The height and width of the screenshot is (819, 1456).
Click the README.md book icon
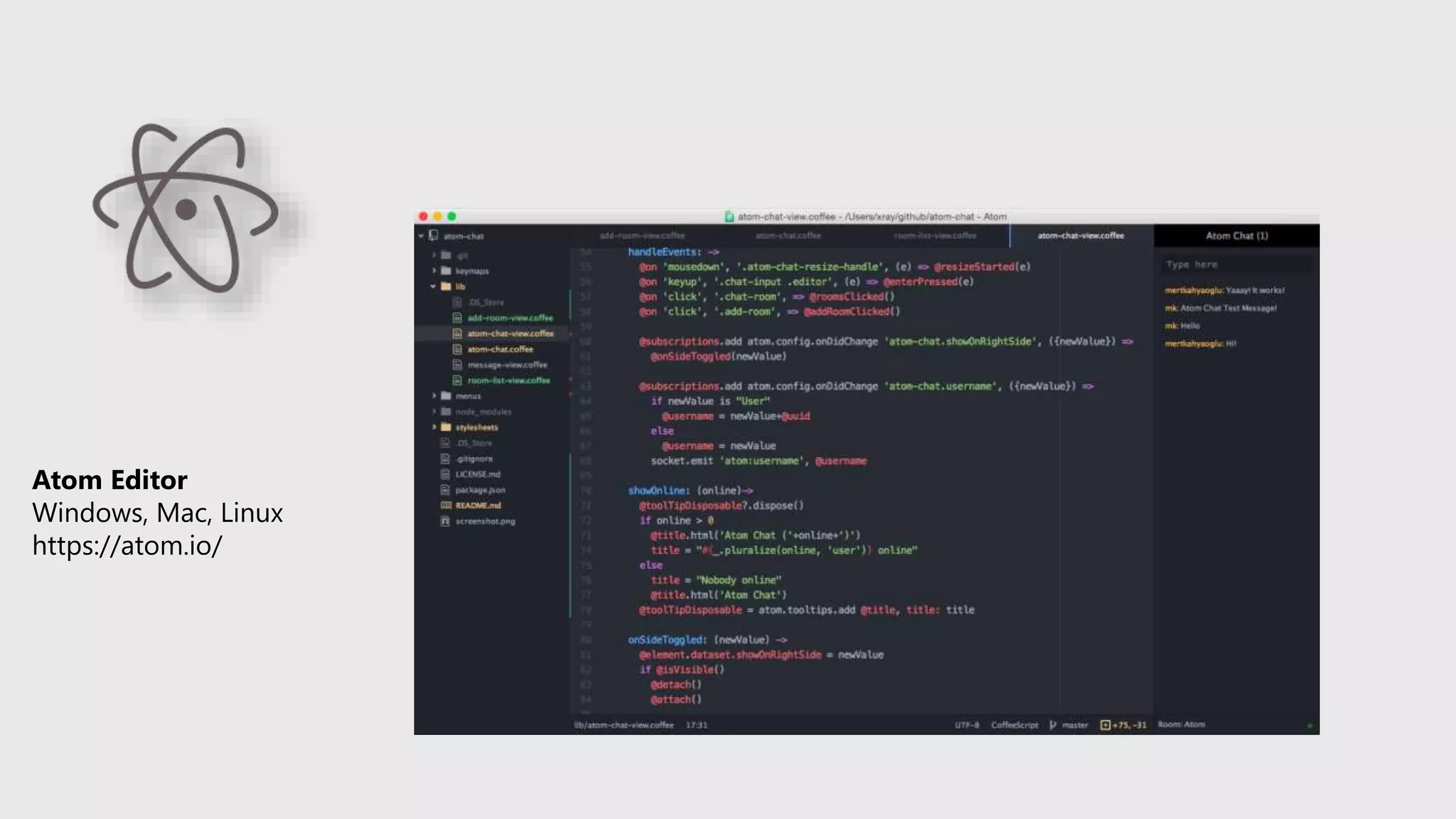[446, 505]
